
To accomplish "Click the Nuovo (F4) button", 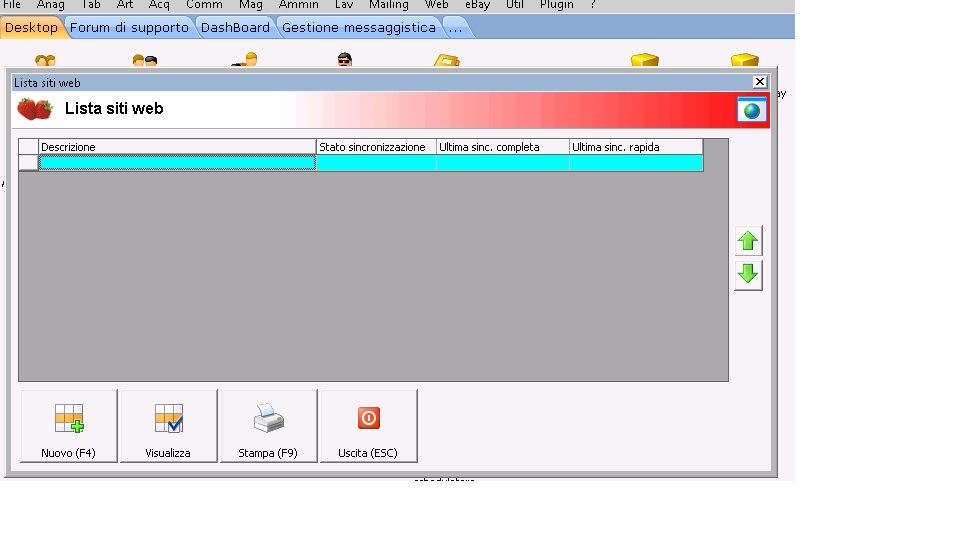I will 69,426.
